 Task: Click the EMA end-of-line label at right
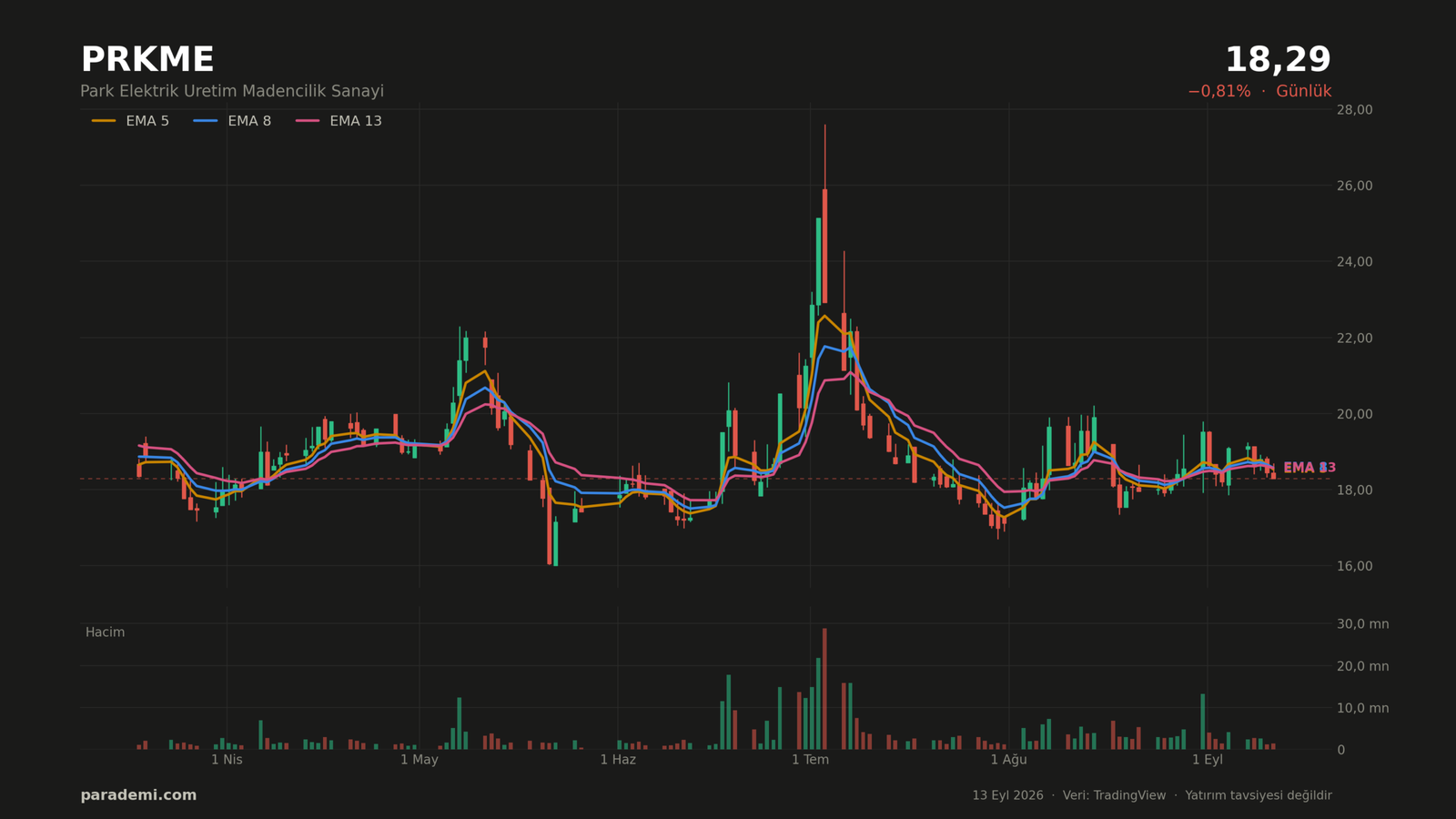tap(1309, 468)
